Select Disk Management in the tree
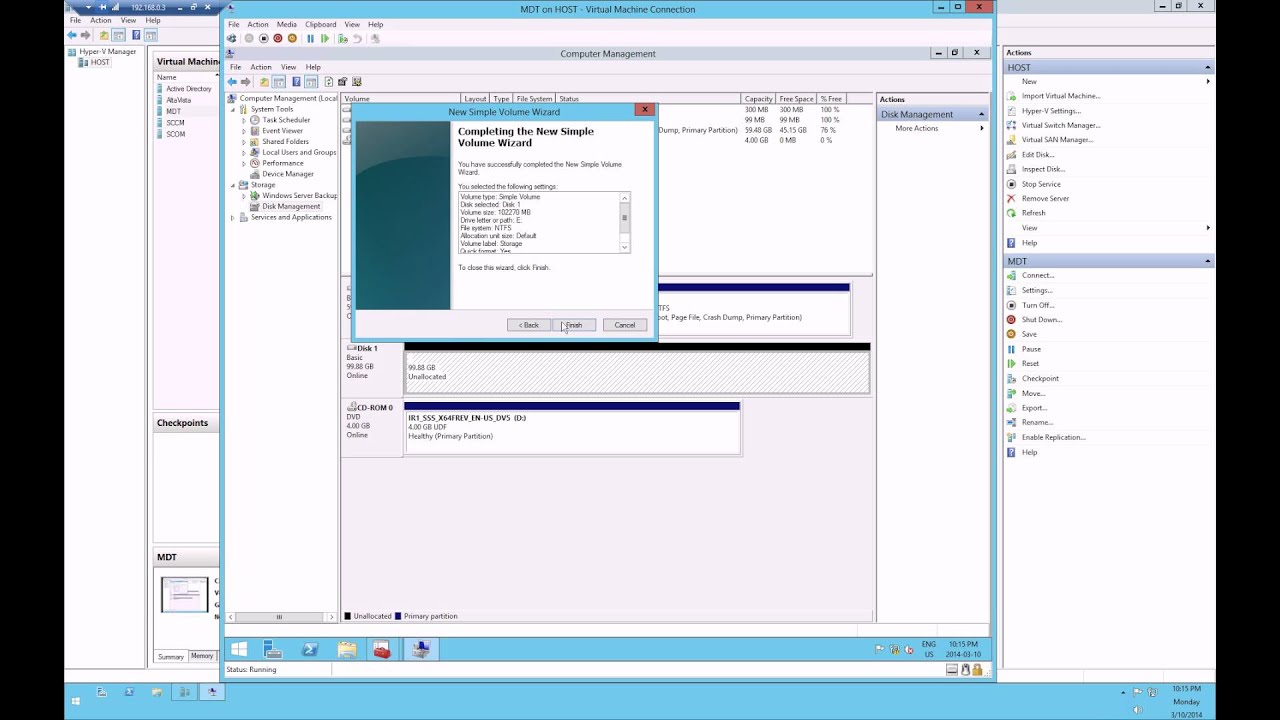The height and width of the screenshot is (720, 1280). coord(291,206)
